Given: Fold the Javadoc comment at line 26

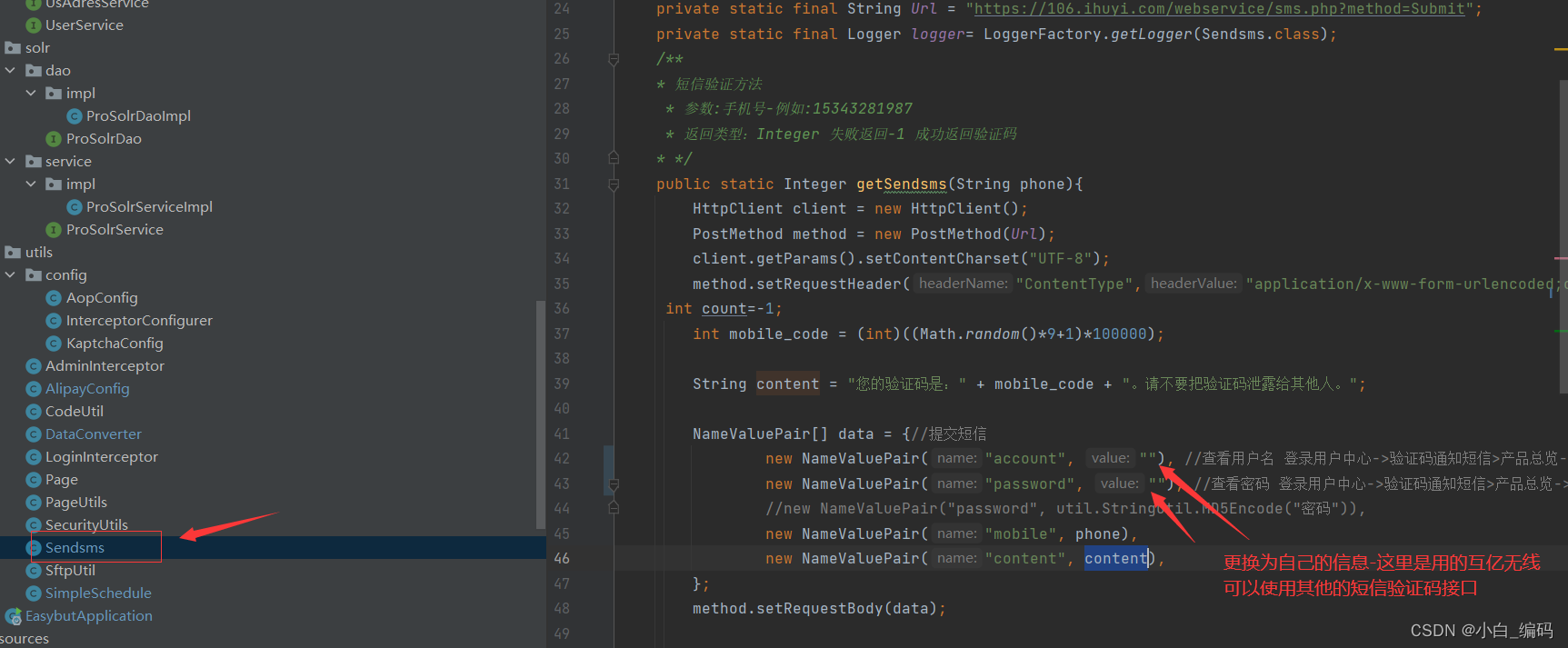Looking at the screenshot, I should click(x=614, y=59).
